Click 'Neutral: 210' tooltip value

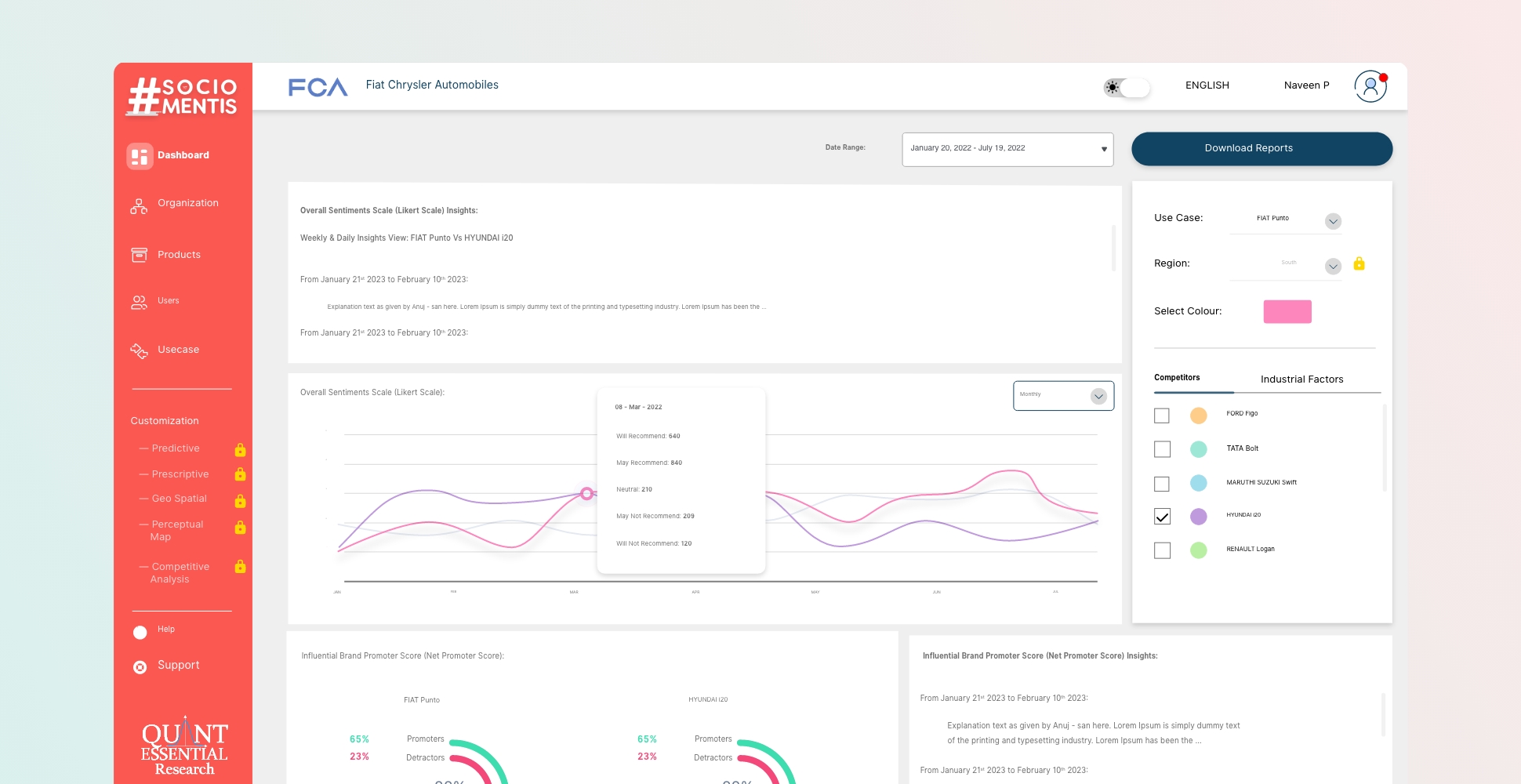pos(633,490)
